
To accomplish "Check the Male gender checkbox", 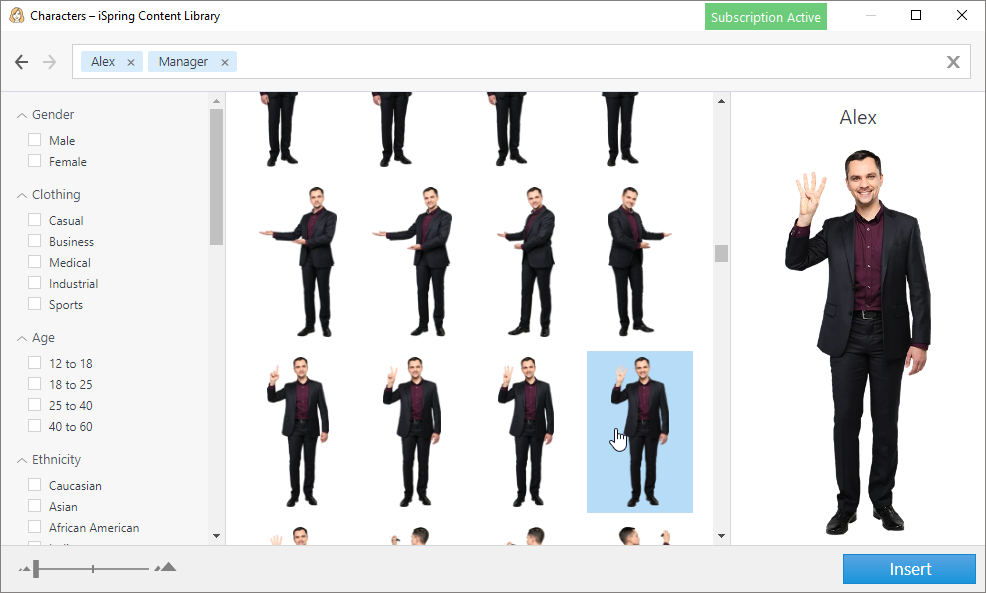I will 34,140.
